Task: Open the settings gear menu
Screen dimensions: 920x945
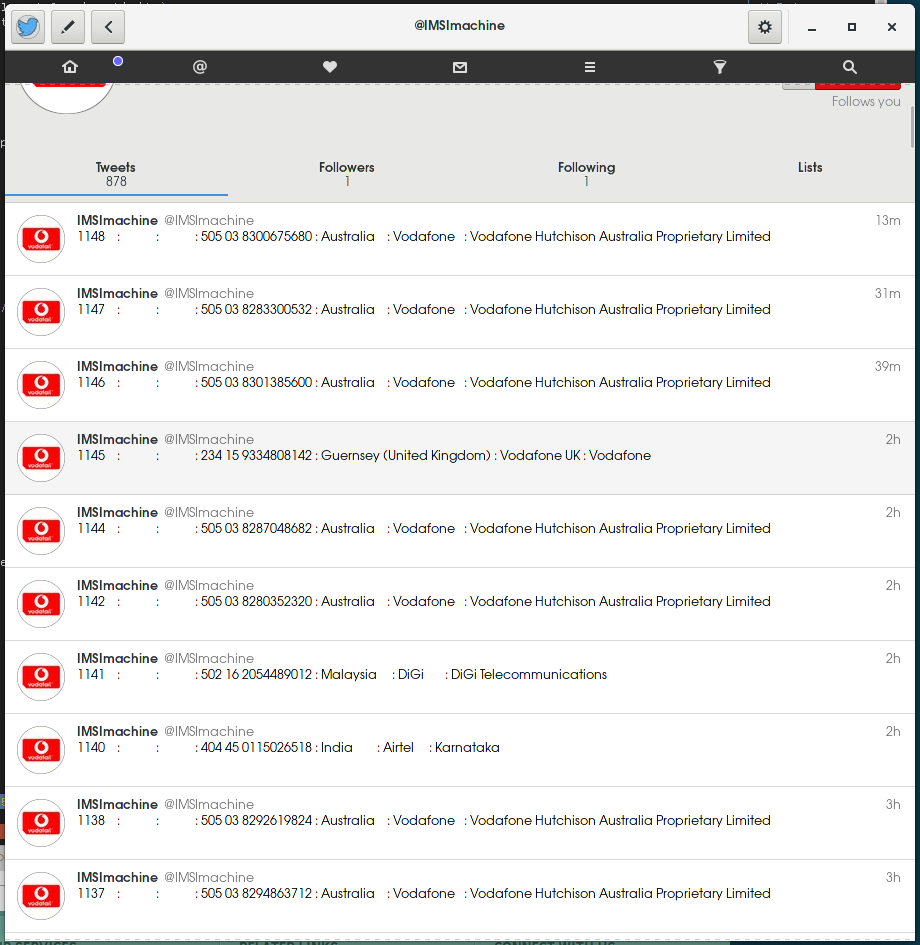Action: (x=765, y=27)
